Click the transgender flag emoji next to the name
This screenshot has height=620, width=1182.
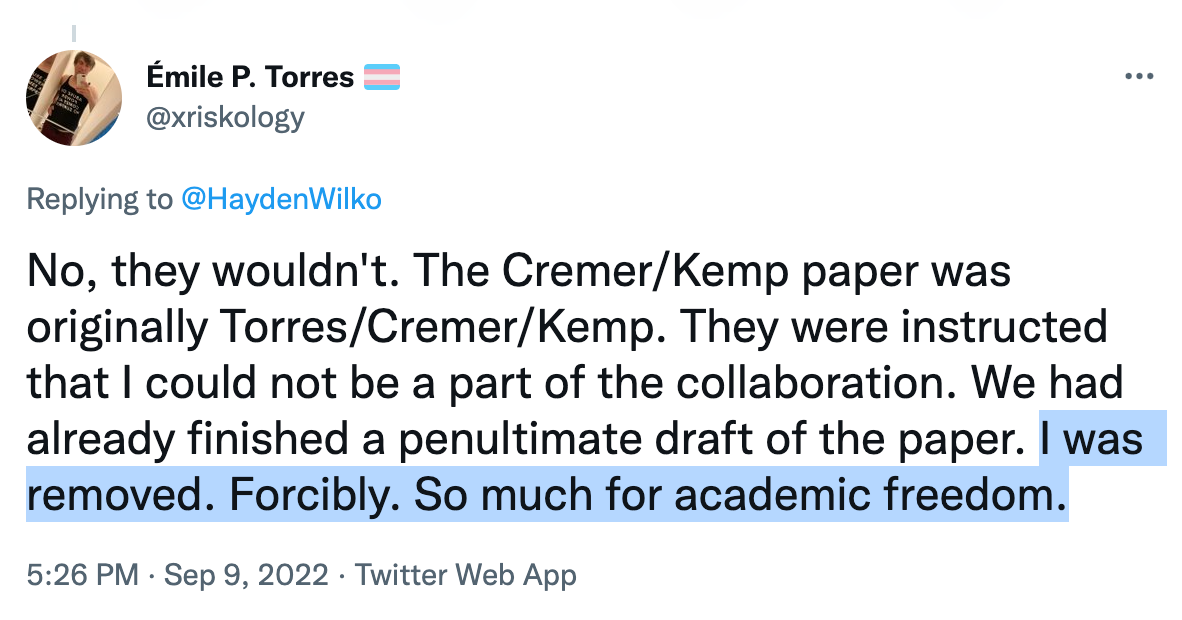[x=384, y=75]
